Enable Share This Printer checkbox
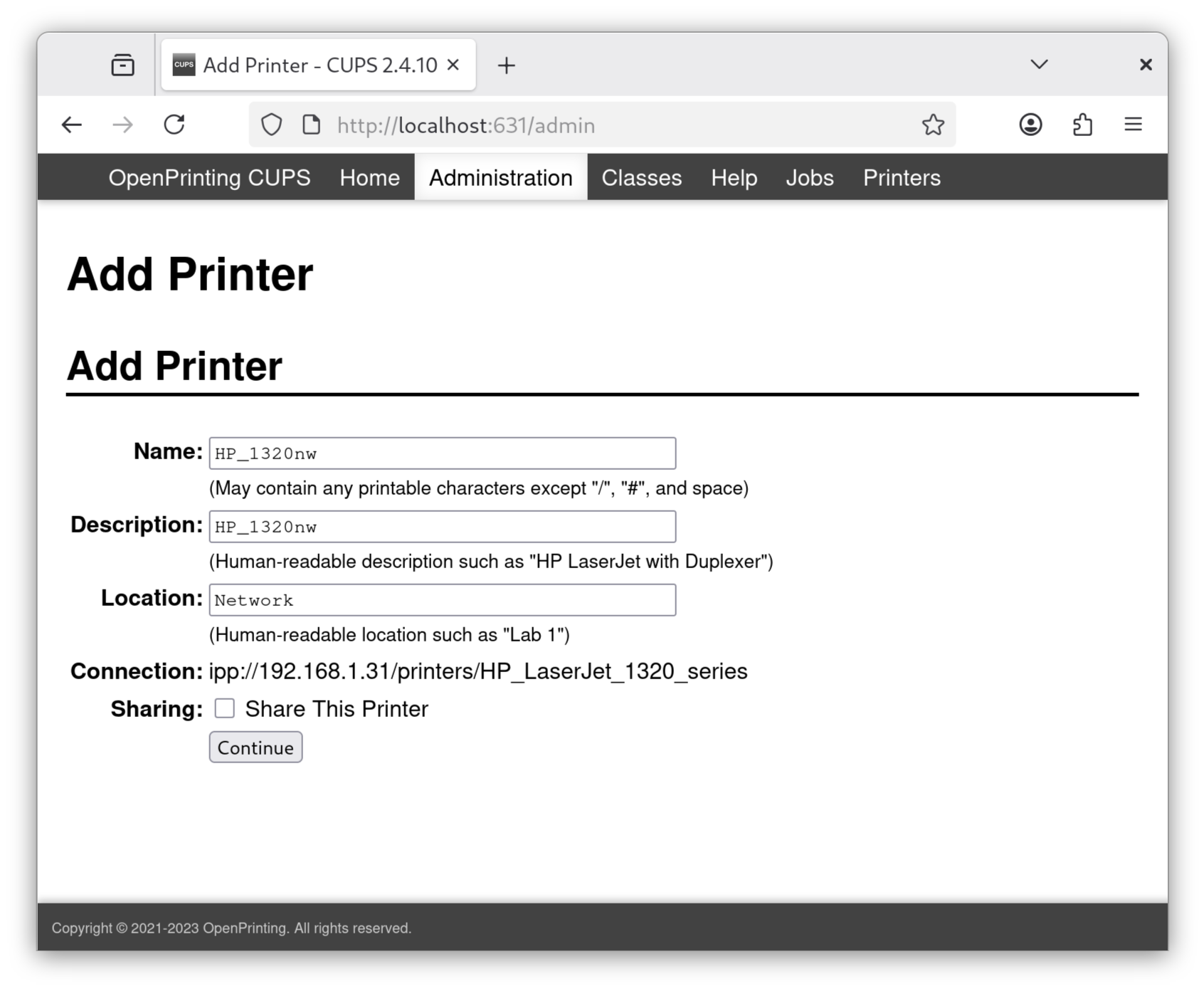 [x=225, y=708]
